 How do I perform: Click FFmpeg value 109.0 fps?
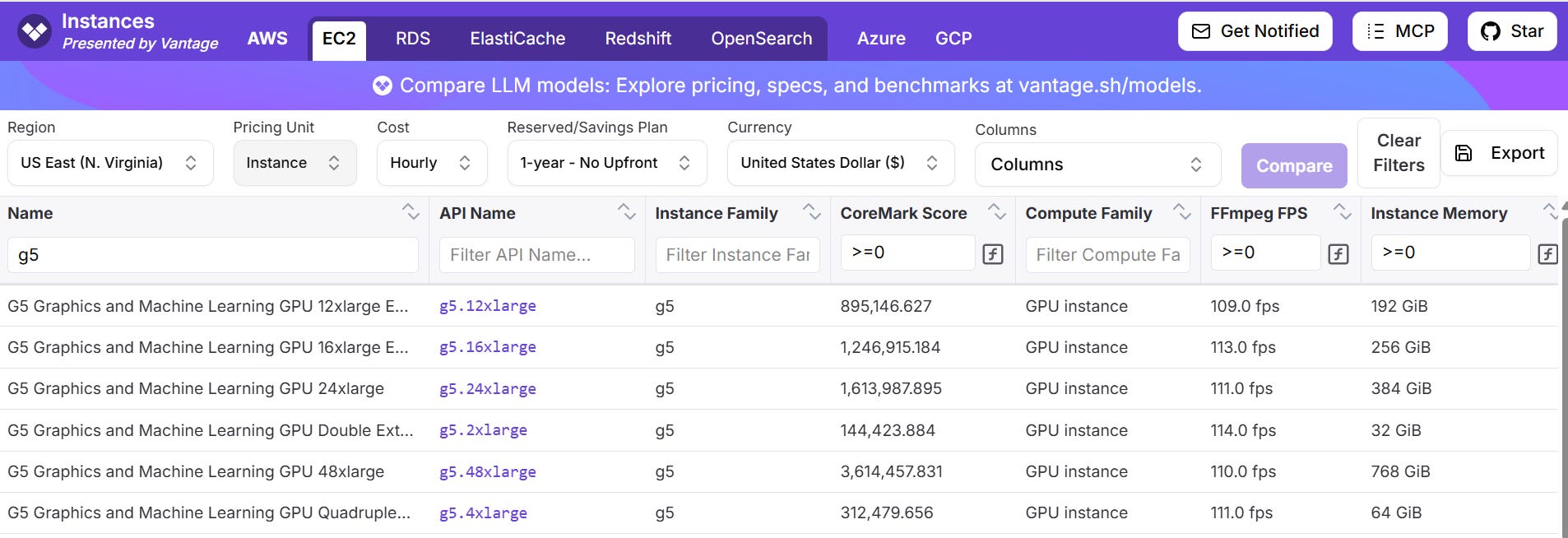[x=1245, y=306]
